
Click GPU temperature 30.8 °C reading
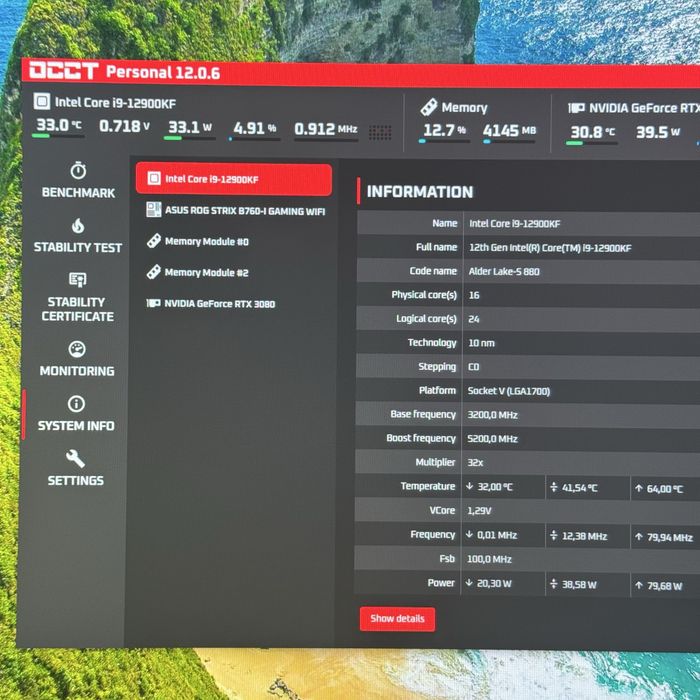(592, 132)
